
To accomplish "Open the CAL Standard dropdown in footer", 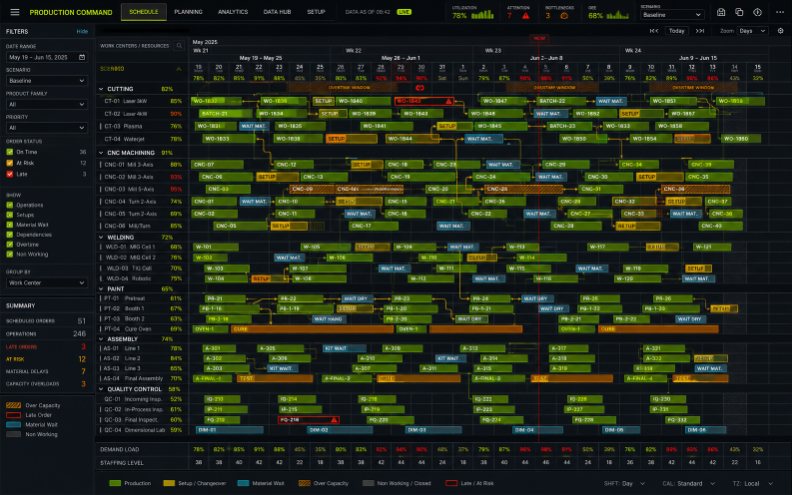I will 687,483.
